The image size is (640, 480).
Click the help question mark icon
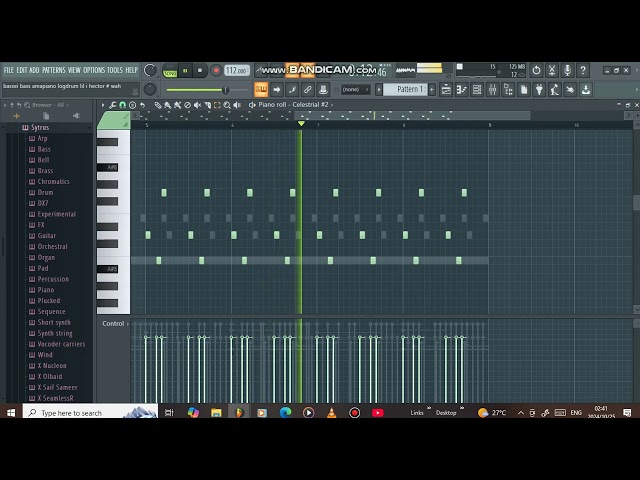tap(583, 70)
